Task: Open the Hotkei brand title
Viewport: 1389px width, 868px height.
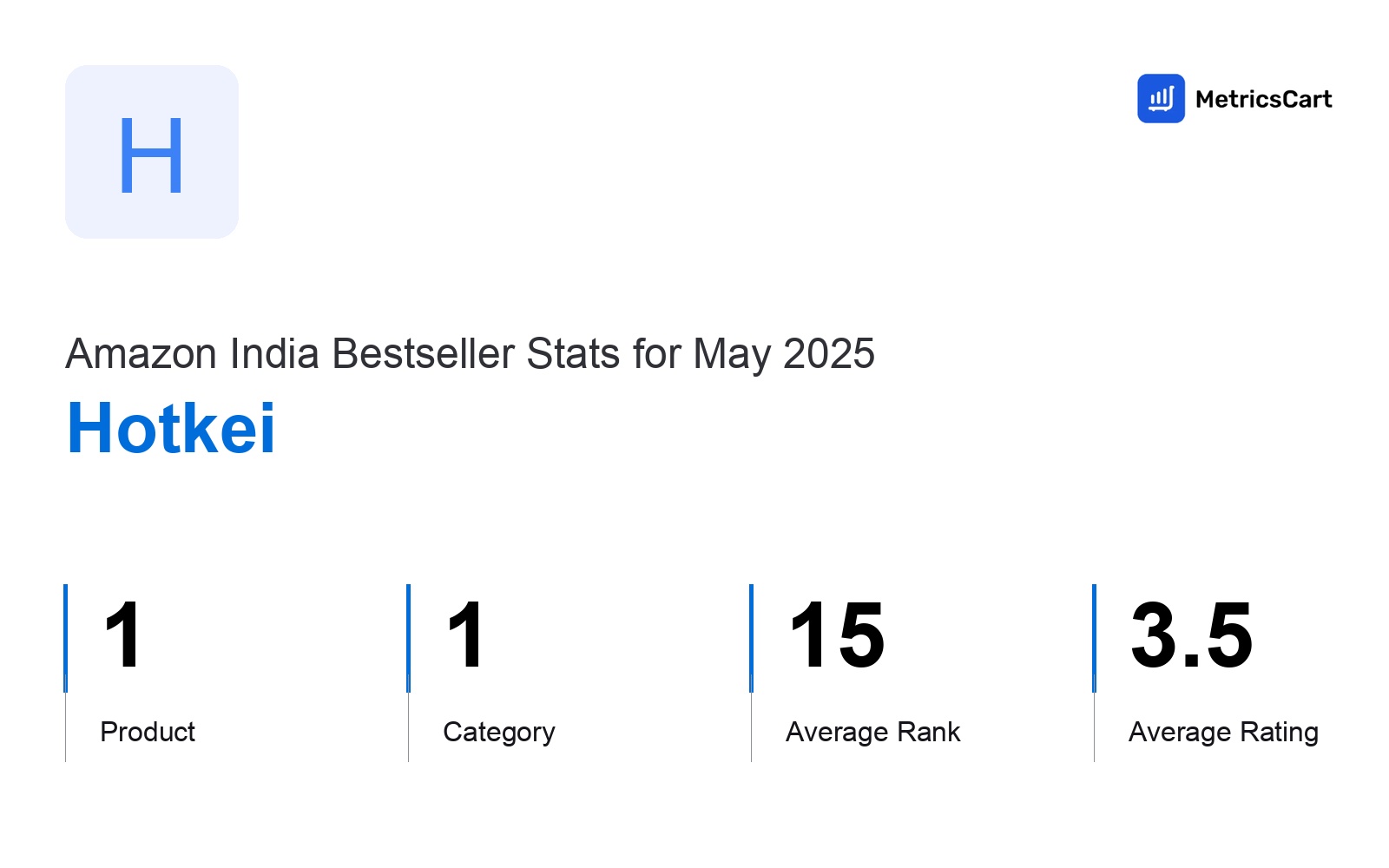Action: [171, 428]
